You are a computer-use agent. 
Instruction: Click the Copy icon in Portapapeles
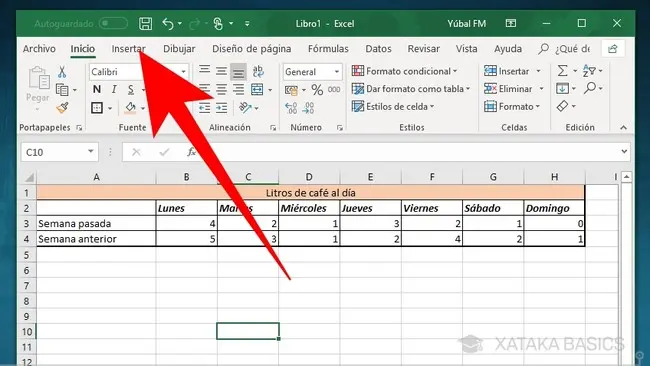(62, 90)
